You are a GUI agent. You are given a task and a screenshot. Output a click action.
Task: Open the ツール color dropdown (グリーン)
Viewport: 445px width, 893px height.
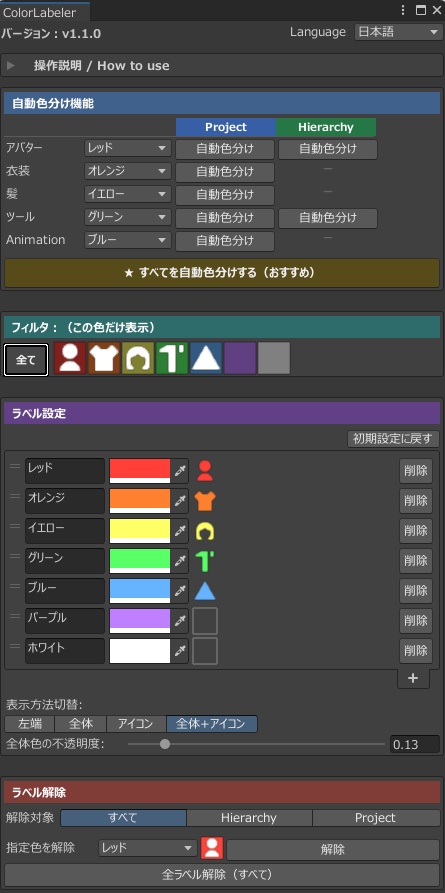pos(128,217)
